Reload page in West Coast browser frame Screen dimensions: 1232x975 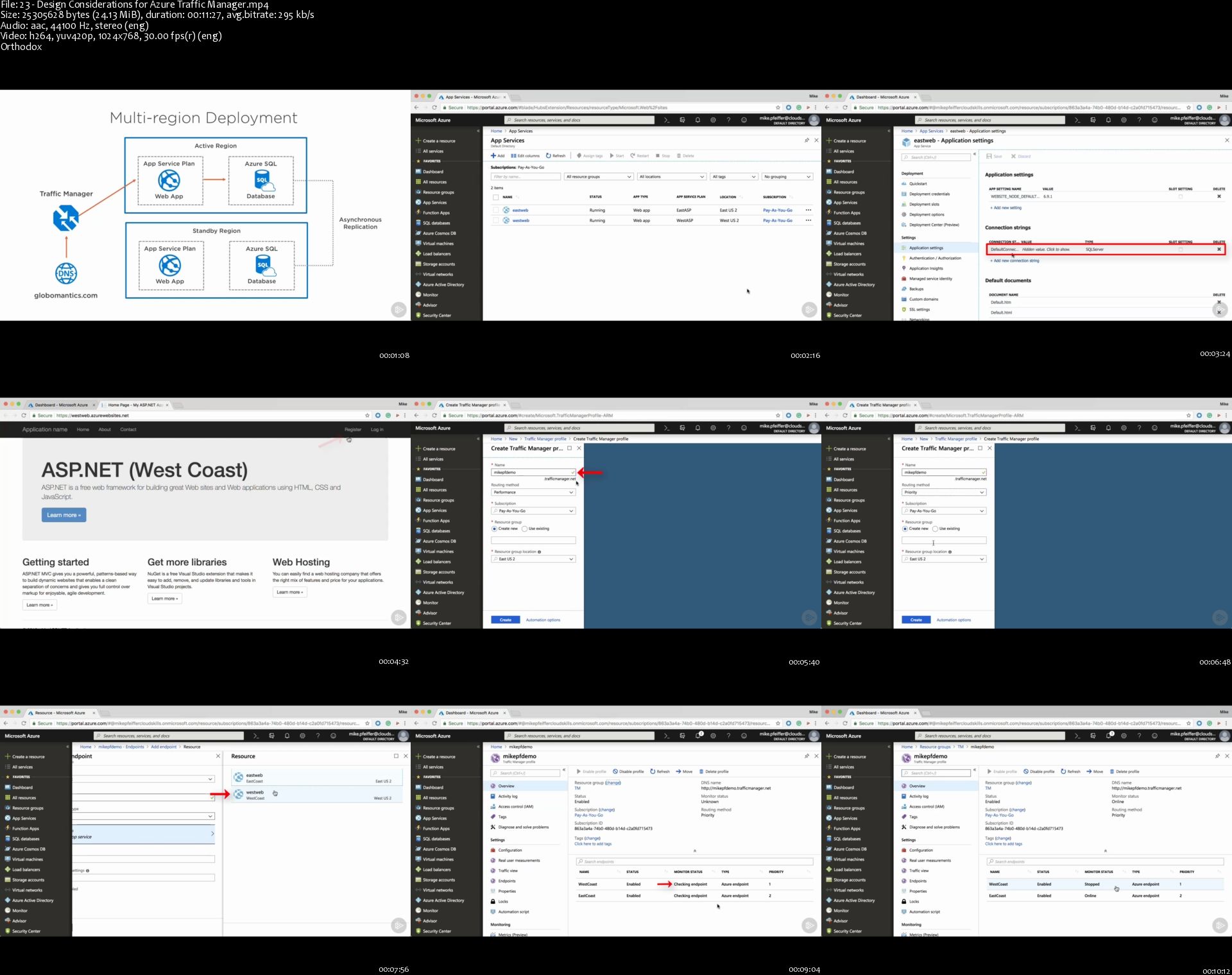click(x=24, y=416)
